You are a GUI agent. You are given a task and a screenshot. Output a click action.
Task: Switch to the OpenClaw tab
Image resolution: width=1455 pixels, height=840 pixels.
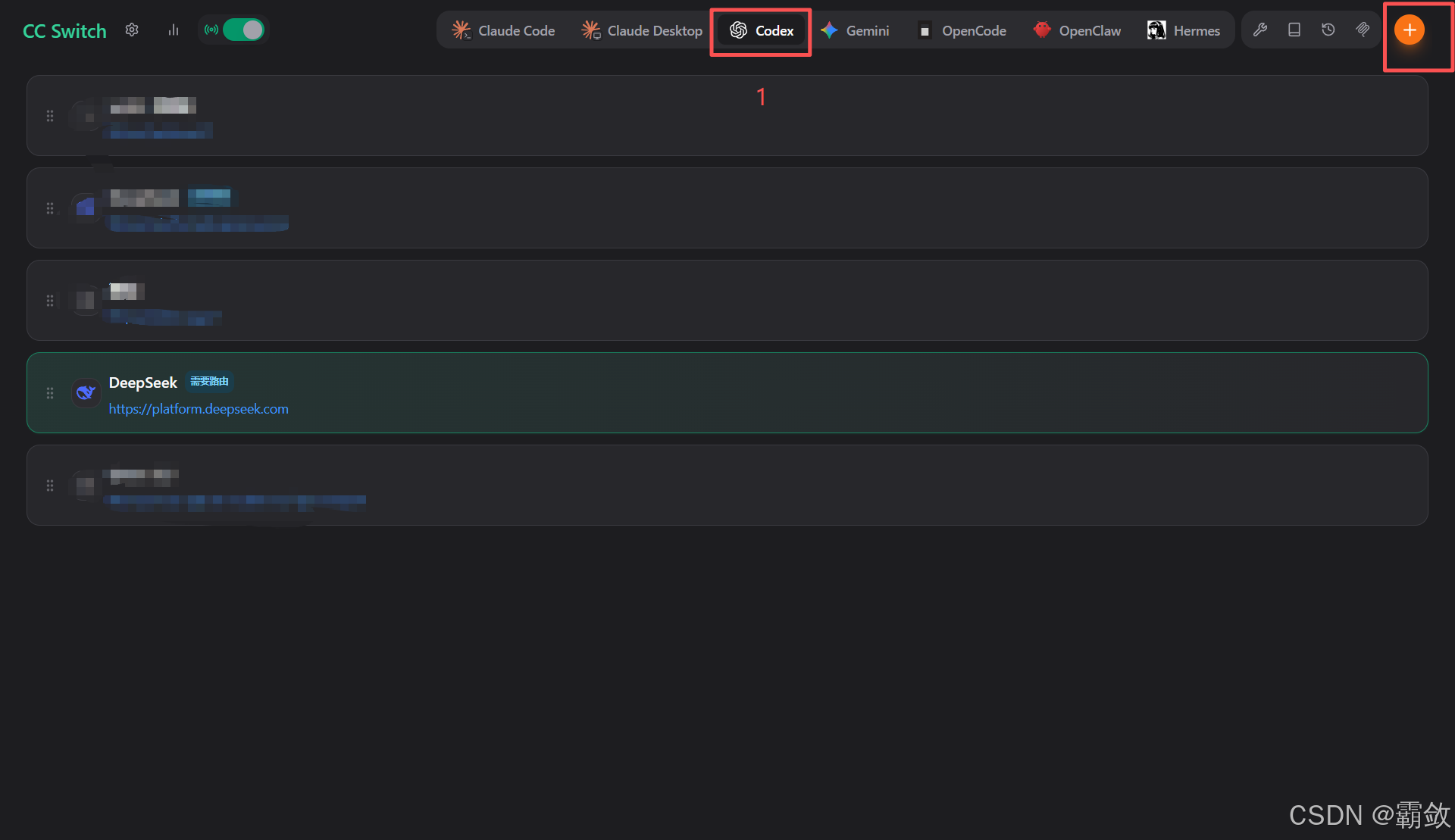(1077, 30)
